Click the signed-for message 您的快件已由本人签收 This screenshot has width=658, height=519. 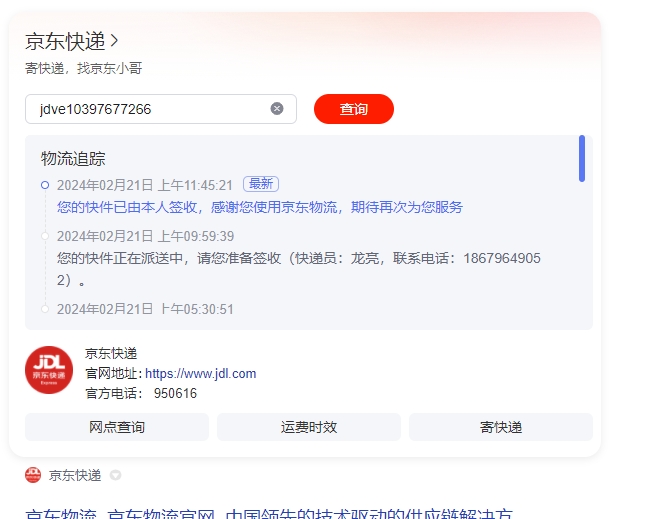click(x=260, y=207)
